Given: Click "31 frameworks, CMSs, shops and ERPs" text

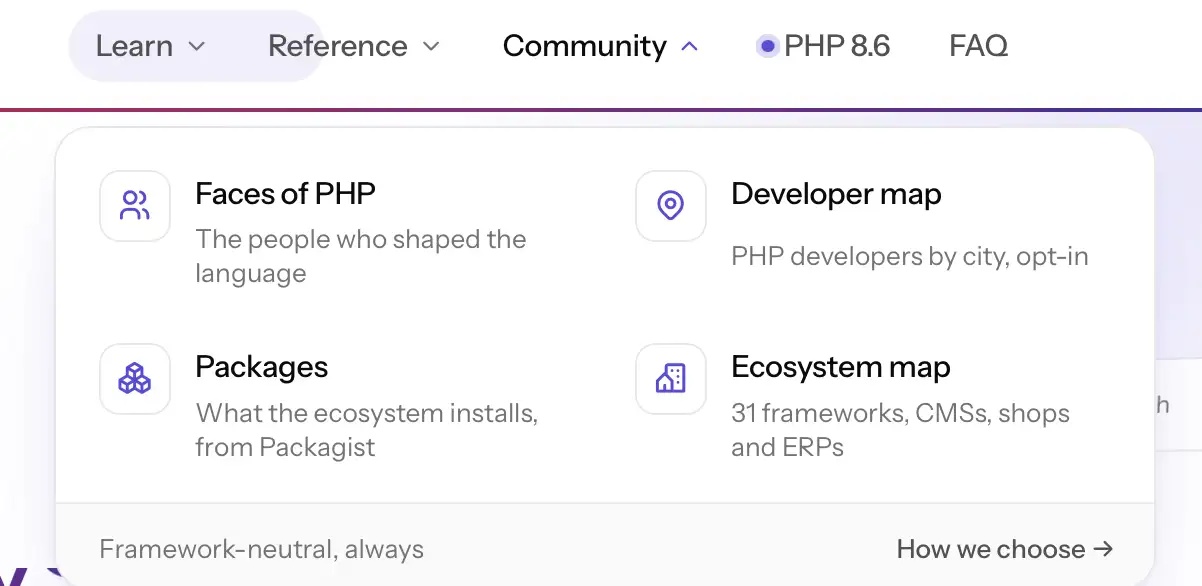Looking at the screenshot, I should click(x=901, y=430).
